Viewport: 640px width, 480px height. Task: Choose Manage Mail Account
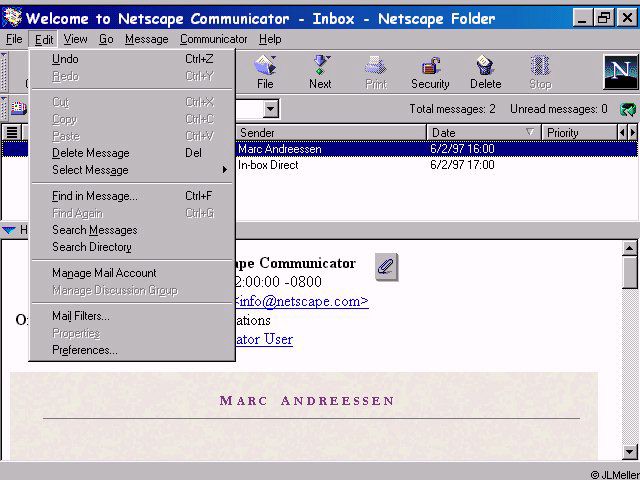pyautogui.click(x=132, y=273)
